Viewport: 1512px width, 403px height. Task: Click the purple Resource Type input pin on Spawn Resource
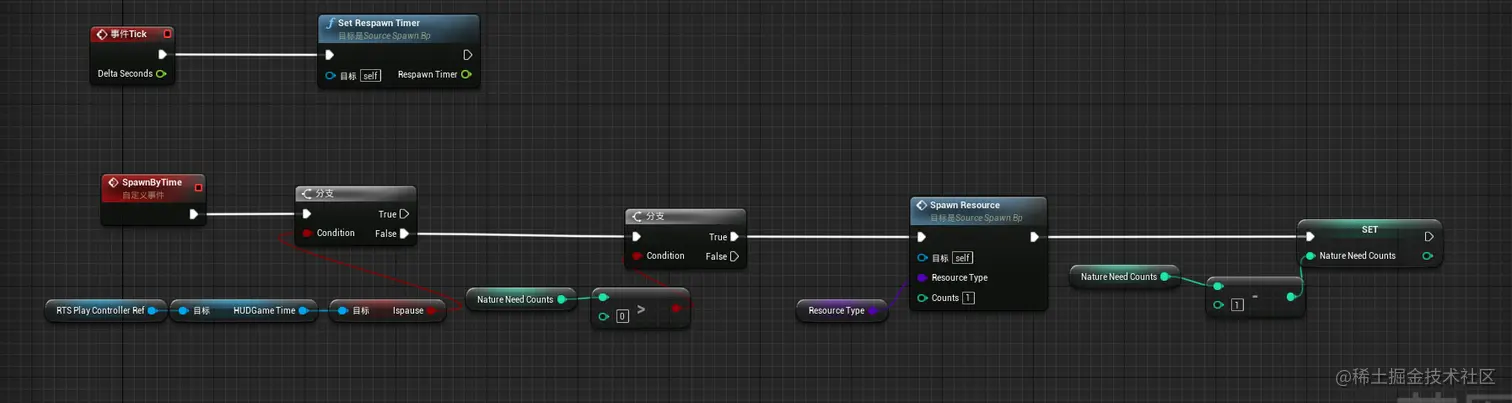click(922, 278)
